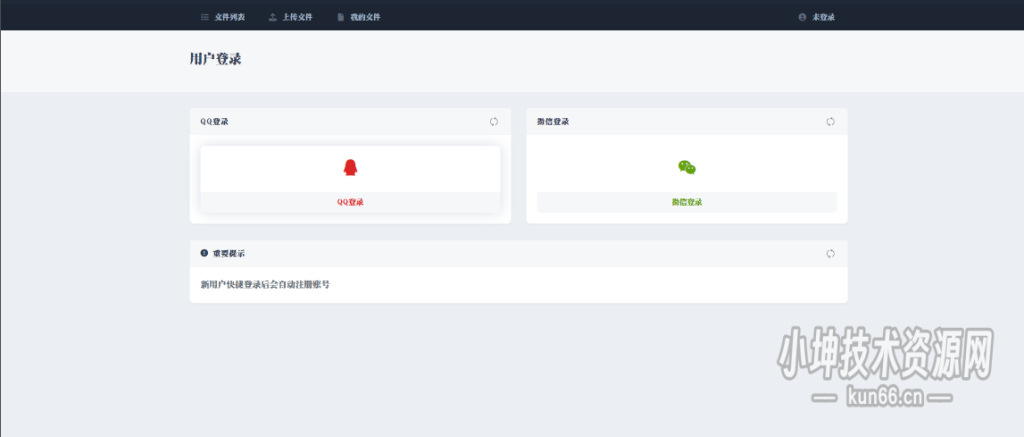The width and height of the screenshot is (1024, 437).
Task: Click the 微信登录 panel header title
Action: [x=553, y=121]
